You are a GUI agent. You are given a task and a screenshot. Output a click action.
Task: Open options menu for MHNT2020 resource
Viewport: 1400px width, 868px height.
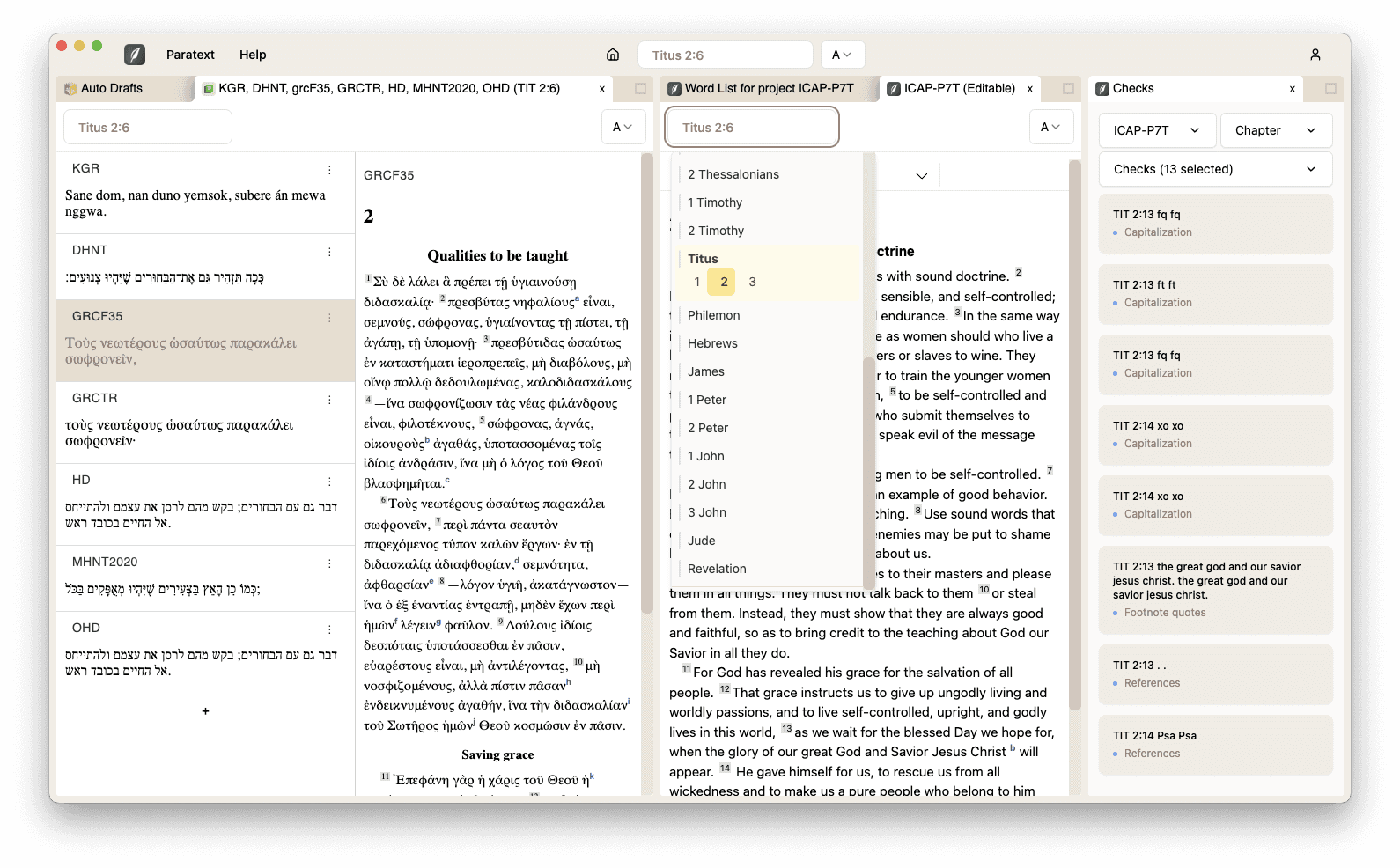(x=330, y=563)
